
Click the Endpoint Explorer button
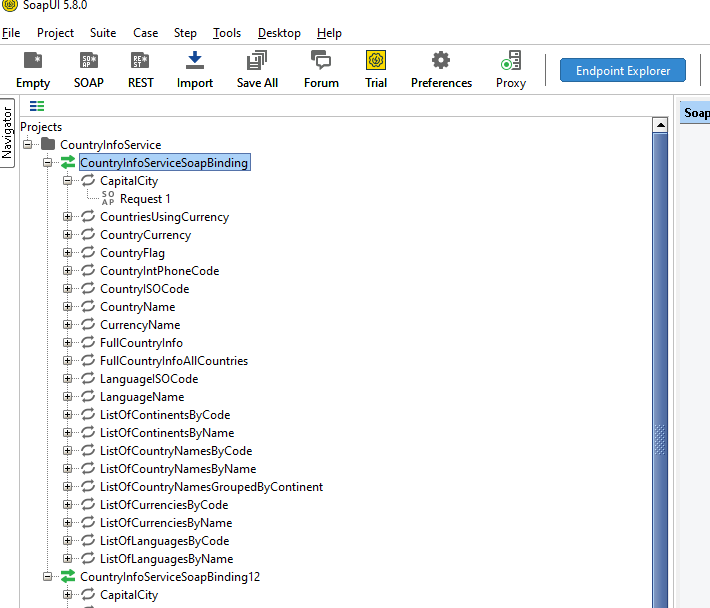coord(623,70)
